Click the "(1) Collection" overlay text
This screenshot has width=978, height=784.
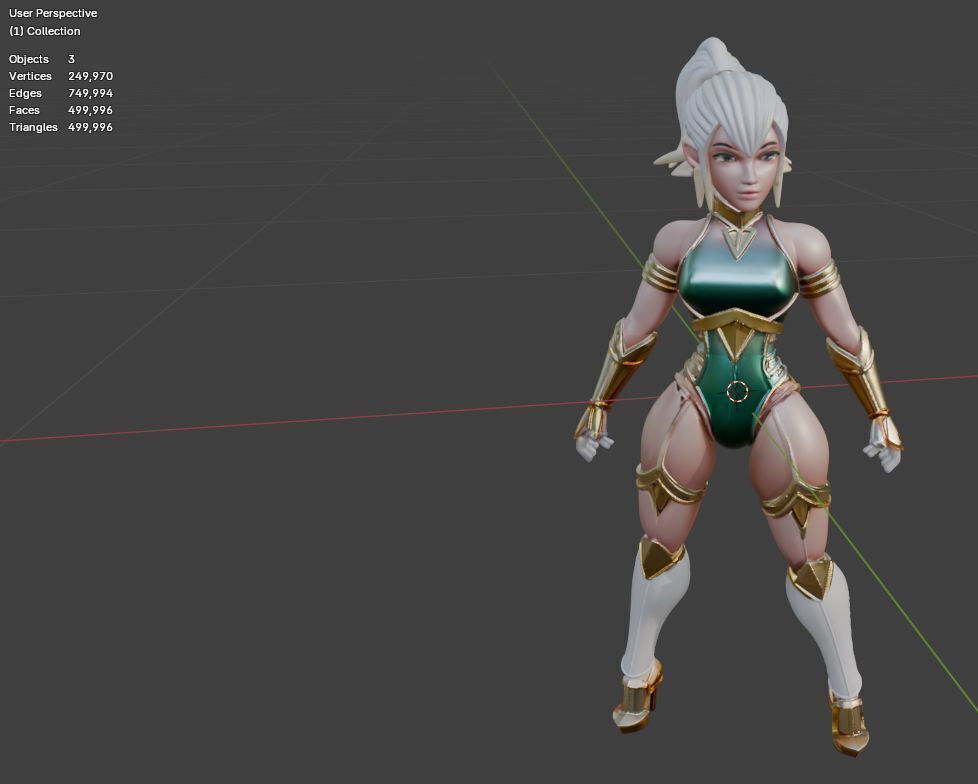tap(45, 31)
